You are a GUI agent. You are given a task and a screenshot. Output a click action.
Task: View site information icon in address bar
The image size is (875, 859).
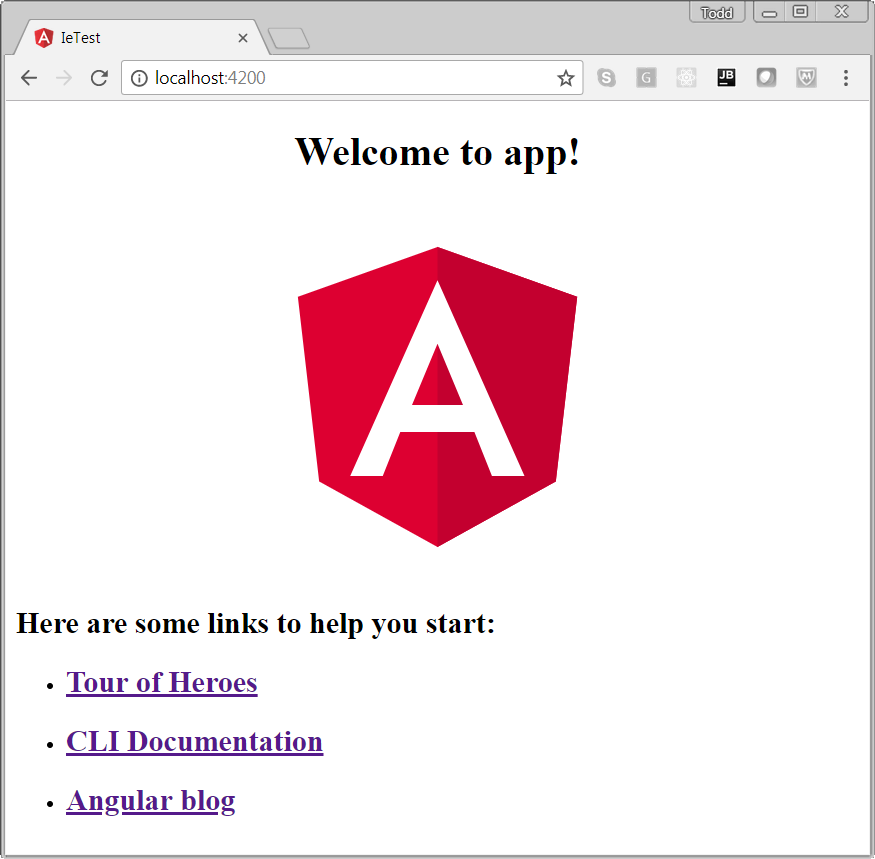pyautogui.click(x=139, y=78)
